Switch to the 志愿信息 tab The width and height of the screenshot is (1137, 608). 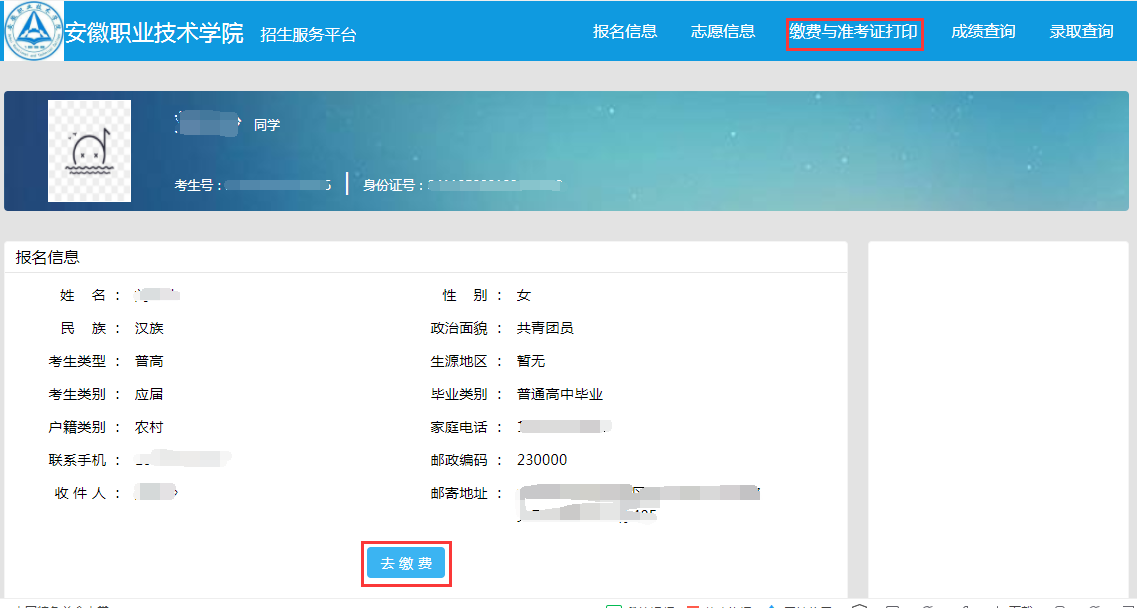pyautogui.click(x=723, y=32)
